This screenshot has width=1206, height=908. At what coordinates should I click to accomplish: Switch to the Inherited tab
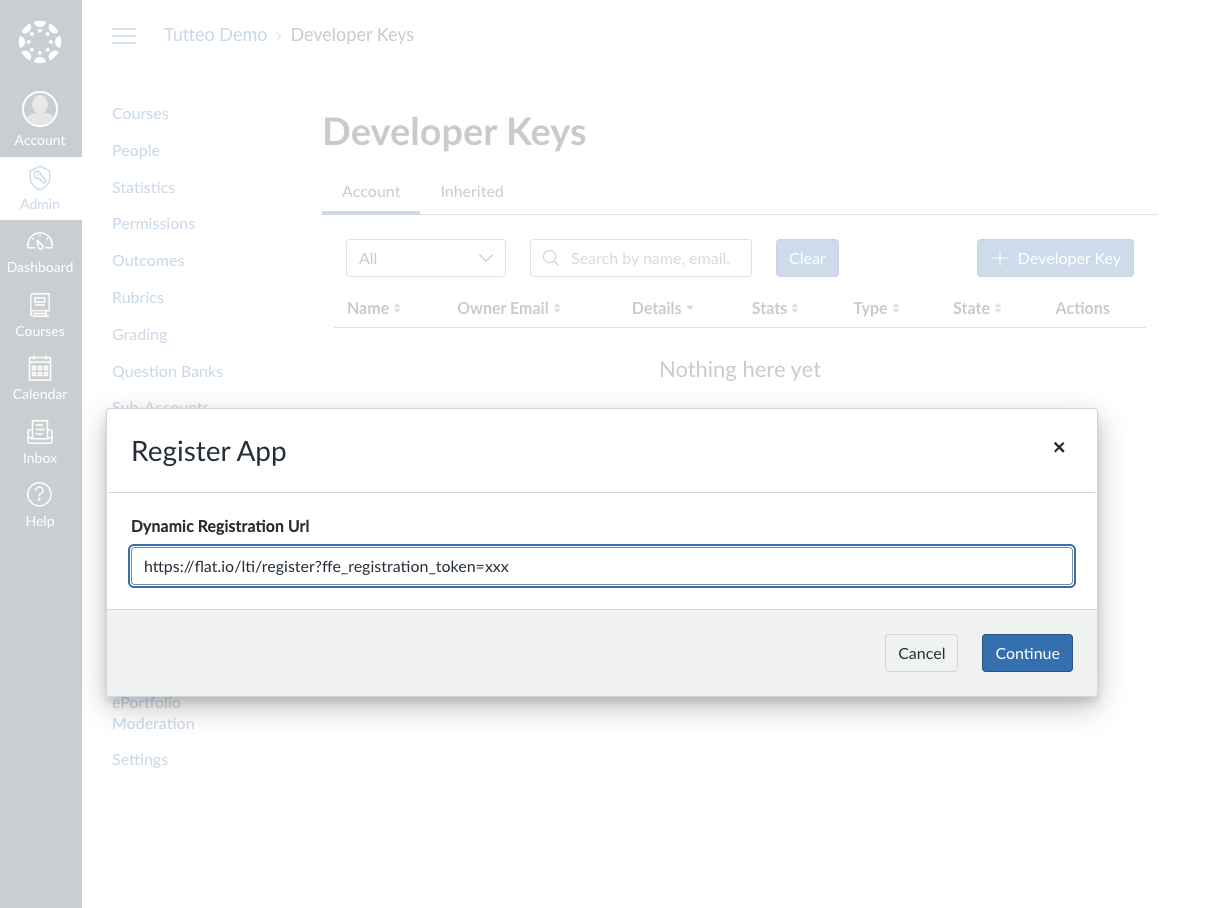[472, 191]
